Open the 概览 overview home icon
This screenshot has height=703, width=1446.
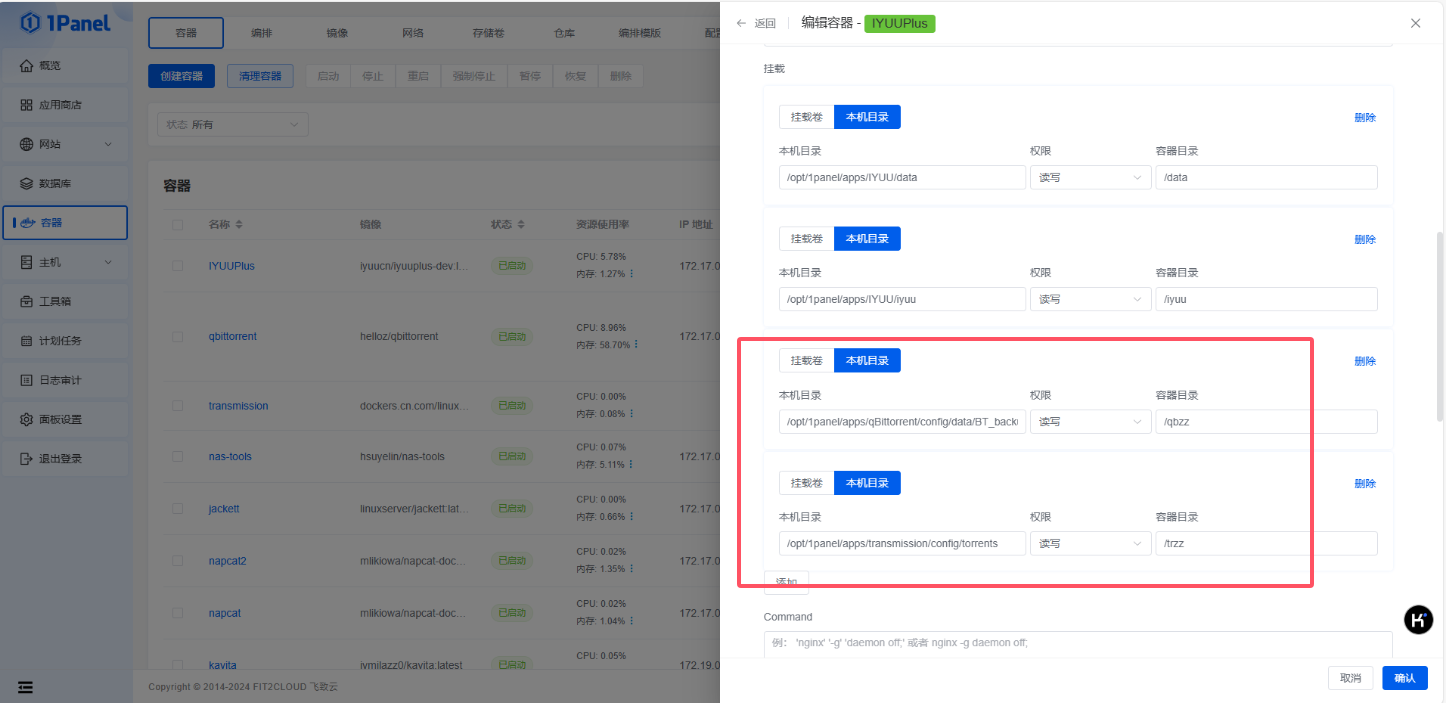pos(27,66)
